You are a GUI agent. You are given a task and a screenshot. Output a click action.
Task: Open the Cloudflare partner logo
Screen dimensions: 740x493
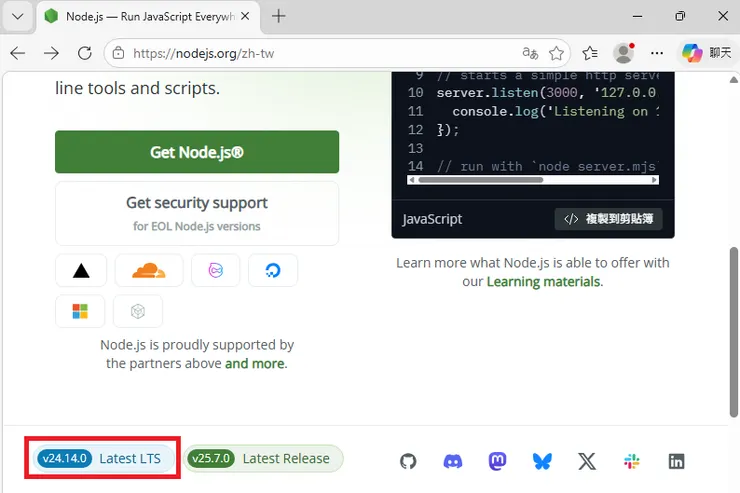(x=149, y=270)
